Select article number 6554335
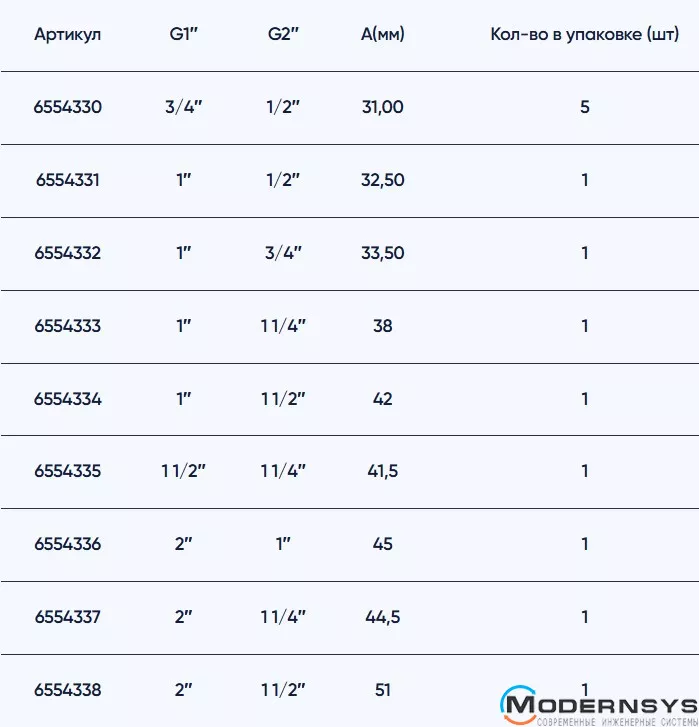The width and height of the screenshot is (699, 727). pyautogui.click(x=68, y=471)
